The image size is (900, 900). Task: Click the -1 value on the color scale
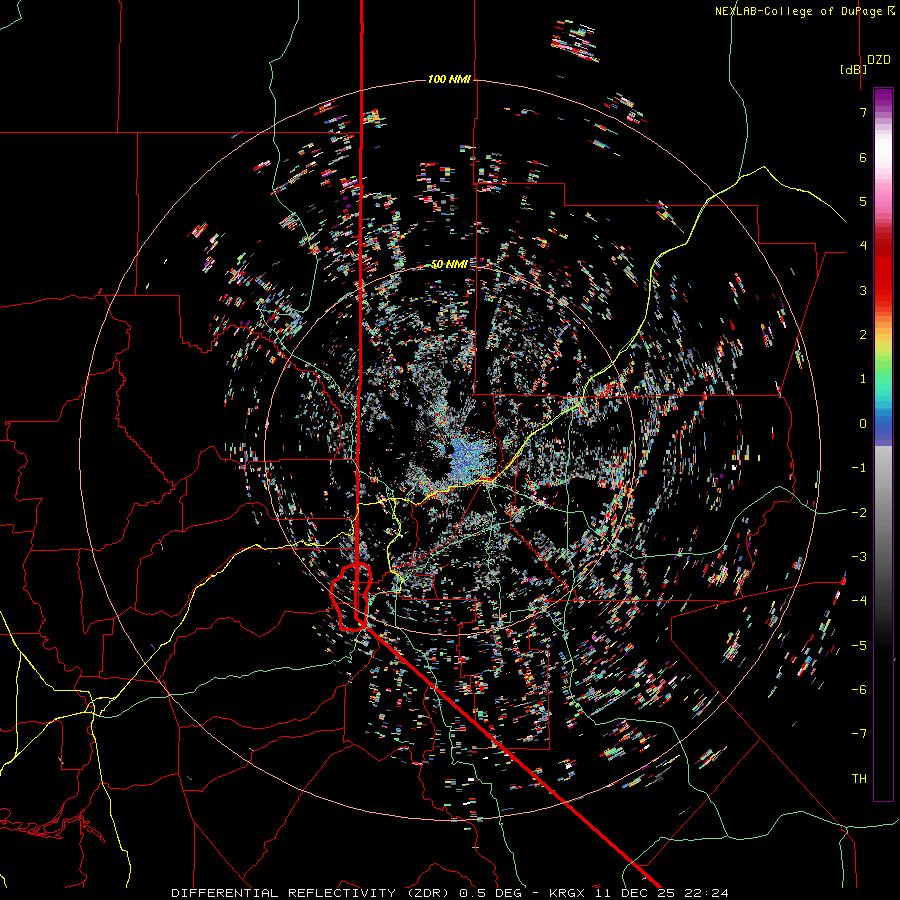[859, 468]
